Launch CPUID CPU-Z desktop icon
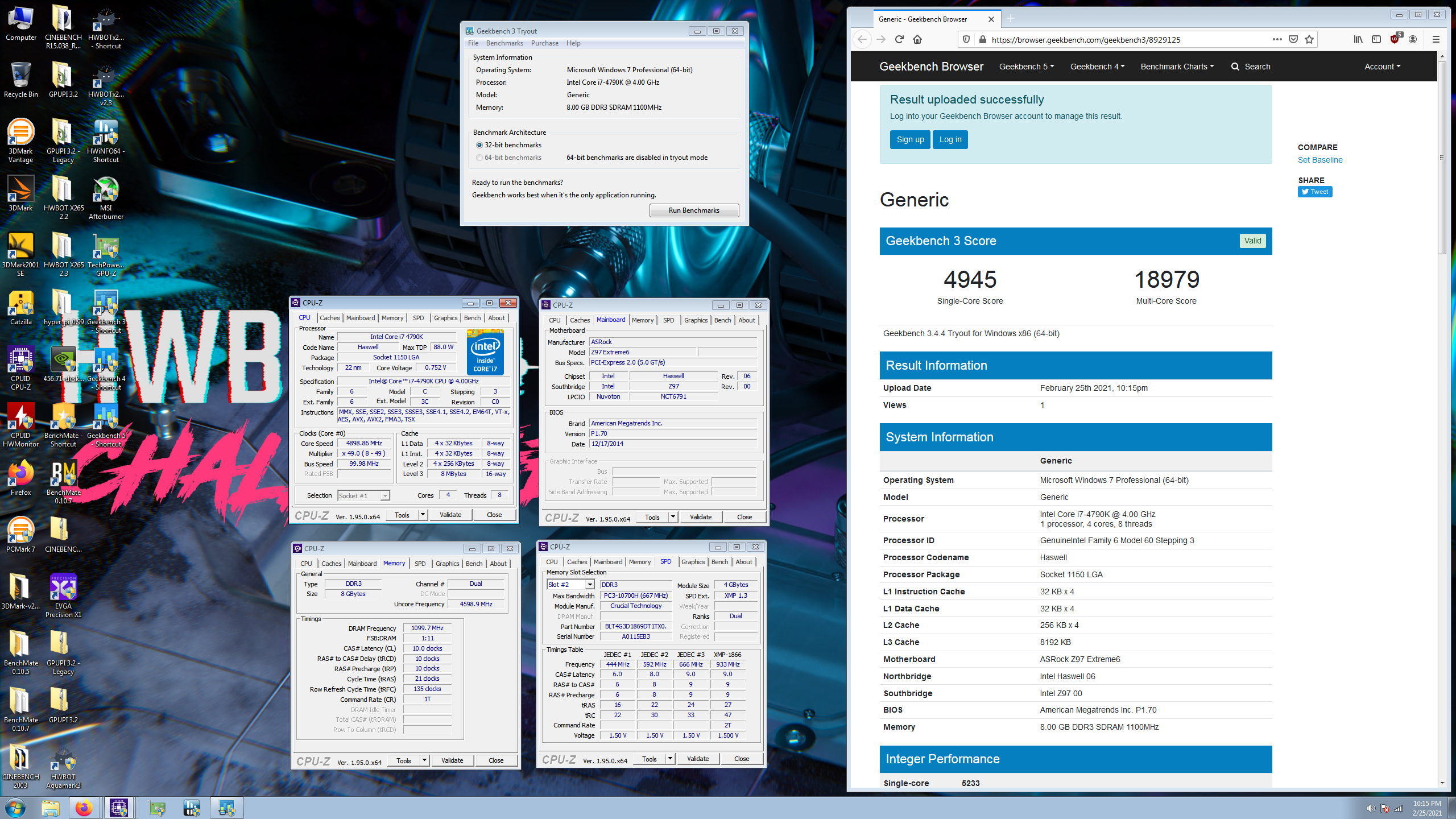Screen dimensions: 1456x819 (21, 367)
